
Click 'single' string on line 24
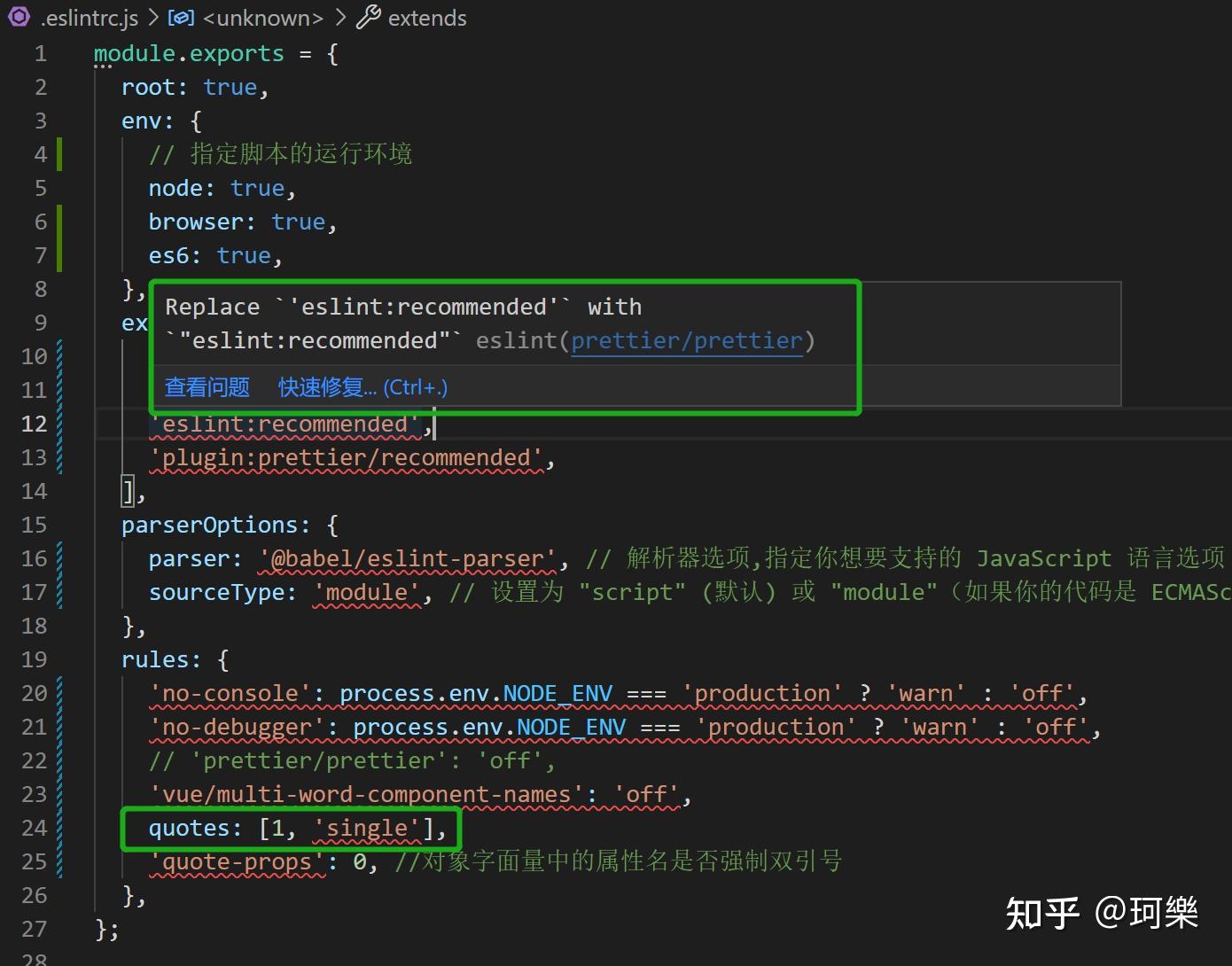tap(366, 829)
